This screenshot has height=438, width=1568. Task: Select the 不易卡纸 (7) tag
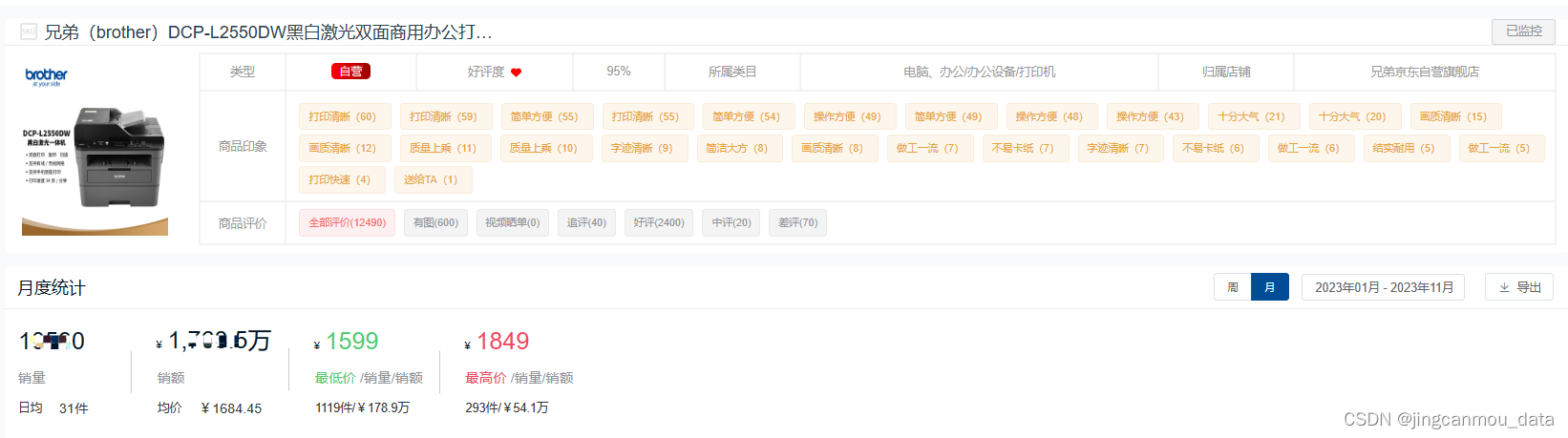pyautogui.click(x=1026, y=148)
